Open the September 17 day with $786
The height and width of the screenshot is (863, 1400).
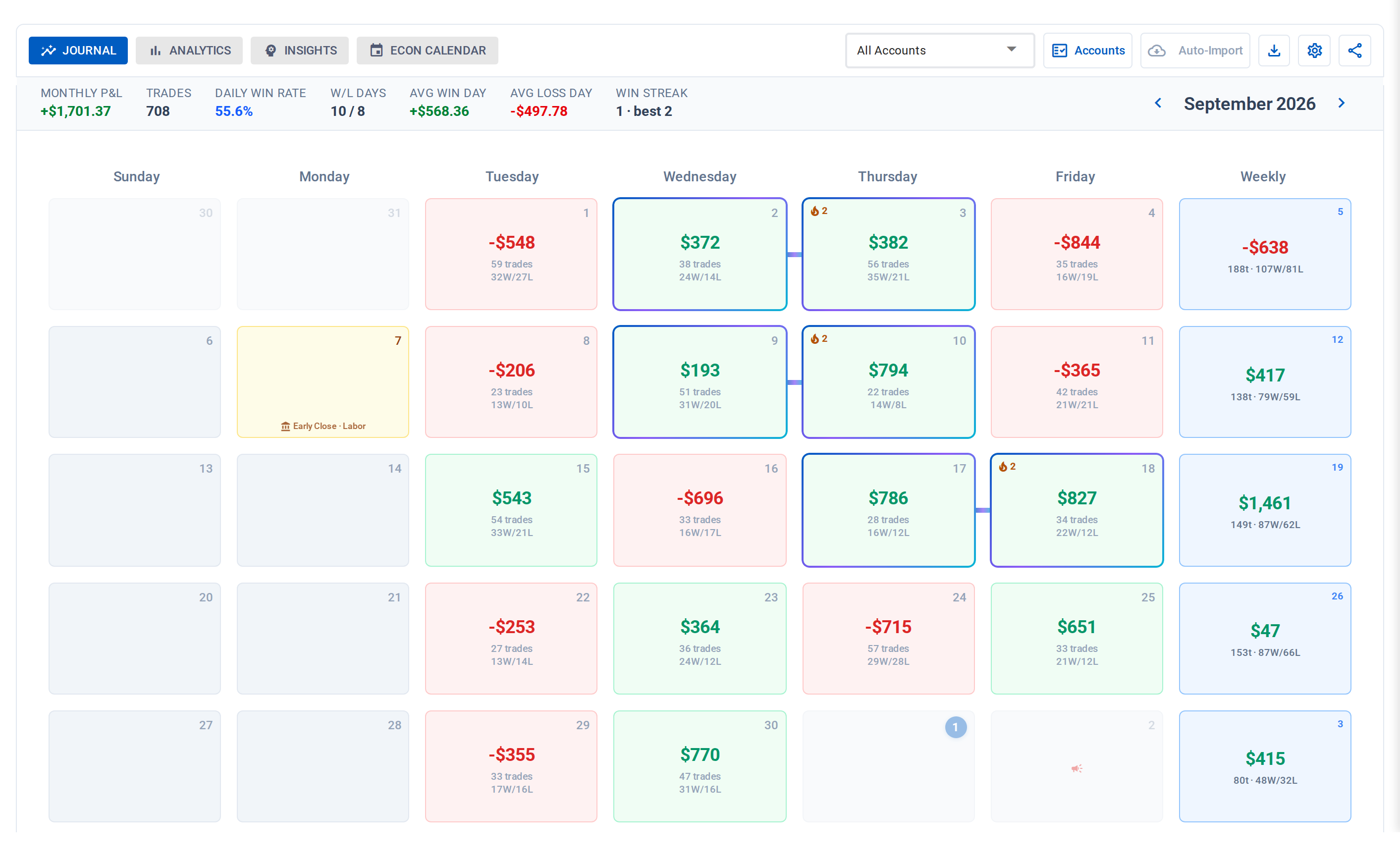point(888,510)
